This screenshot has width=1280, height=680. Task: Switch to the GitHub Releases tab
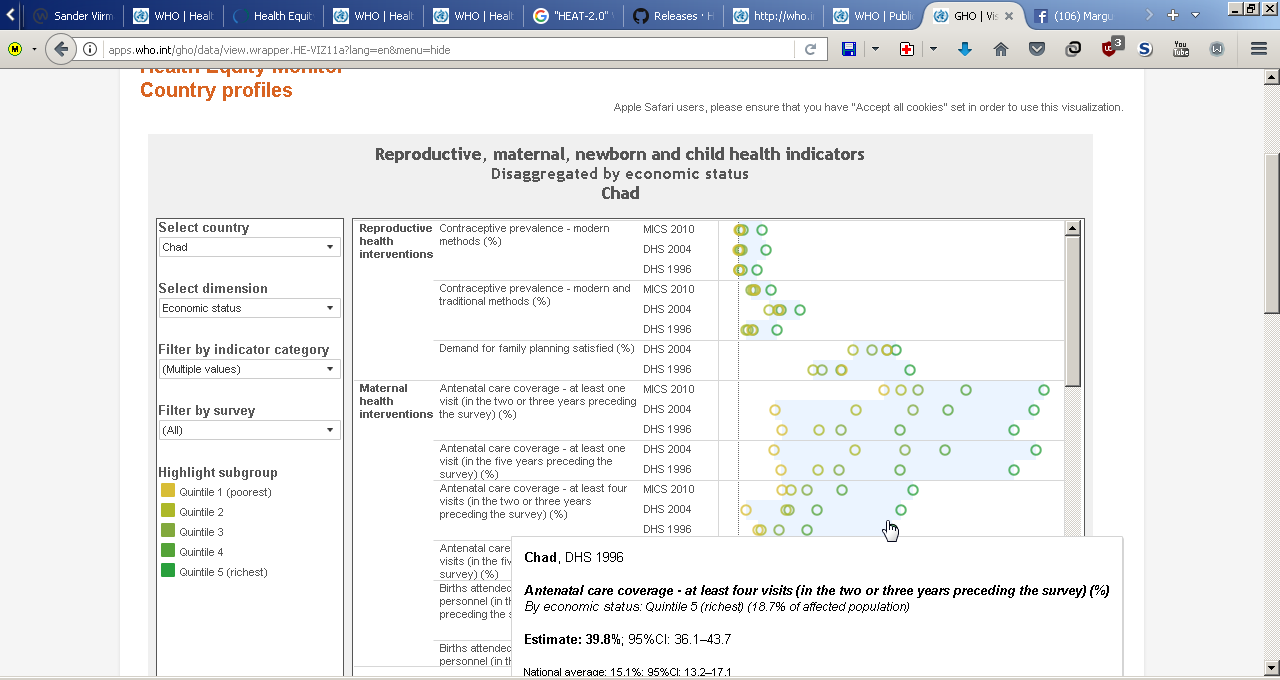(x=674, y=16)
